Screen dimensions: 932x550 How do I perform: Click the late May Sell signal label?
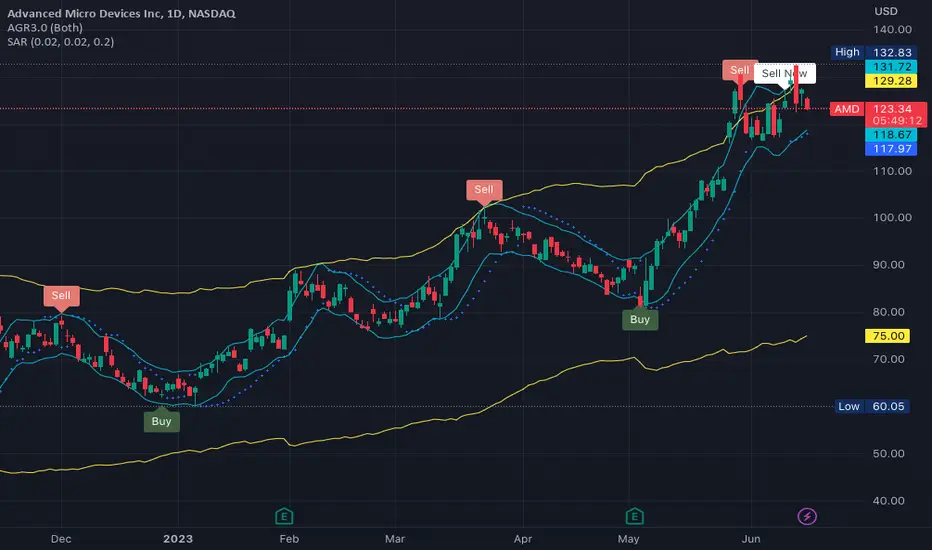738,70
